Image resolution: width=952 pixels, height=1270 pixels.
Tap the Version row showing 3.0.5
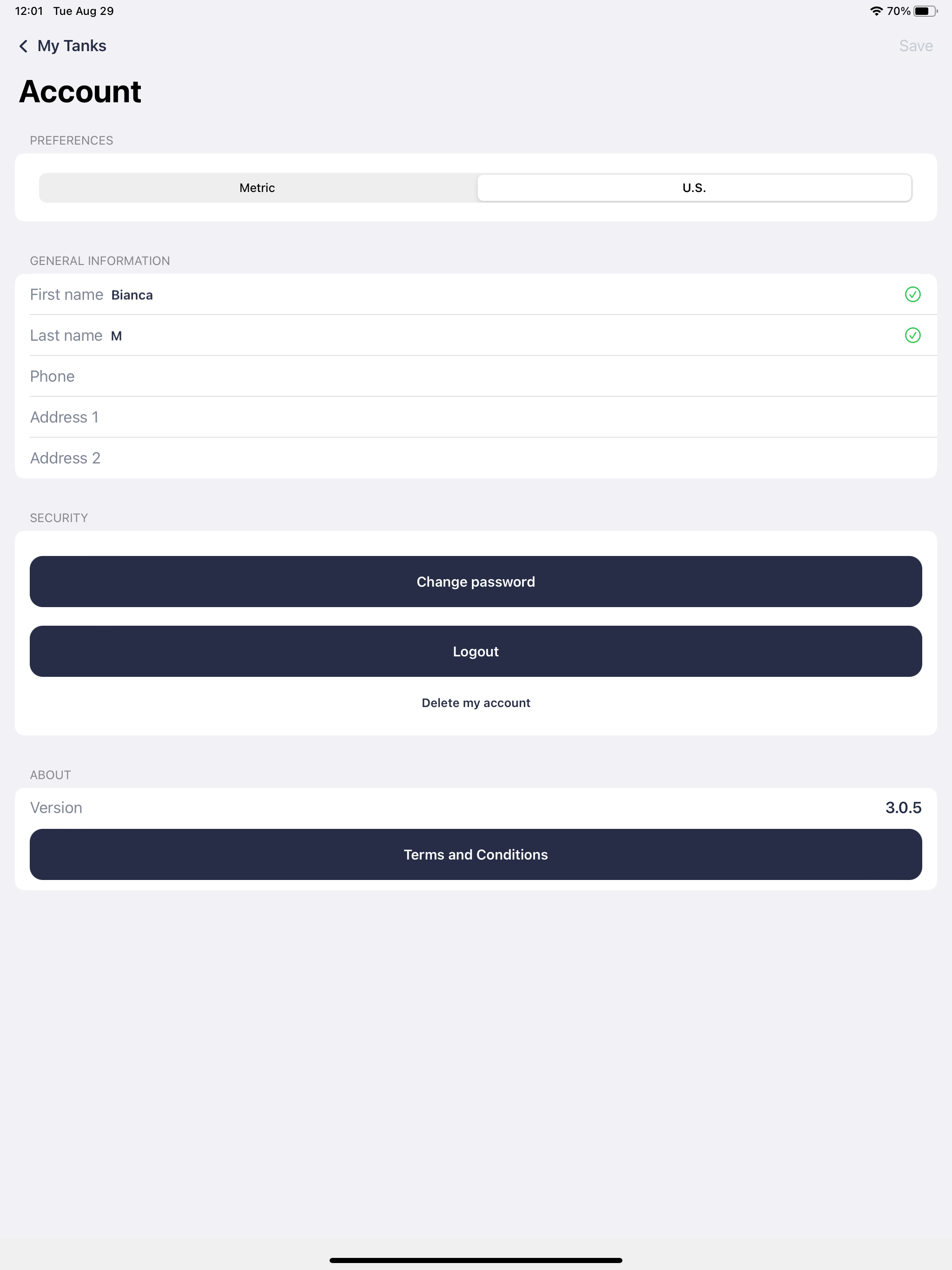476,807
